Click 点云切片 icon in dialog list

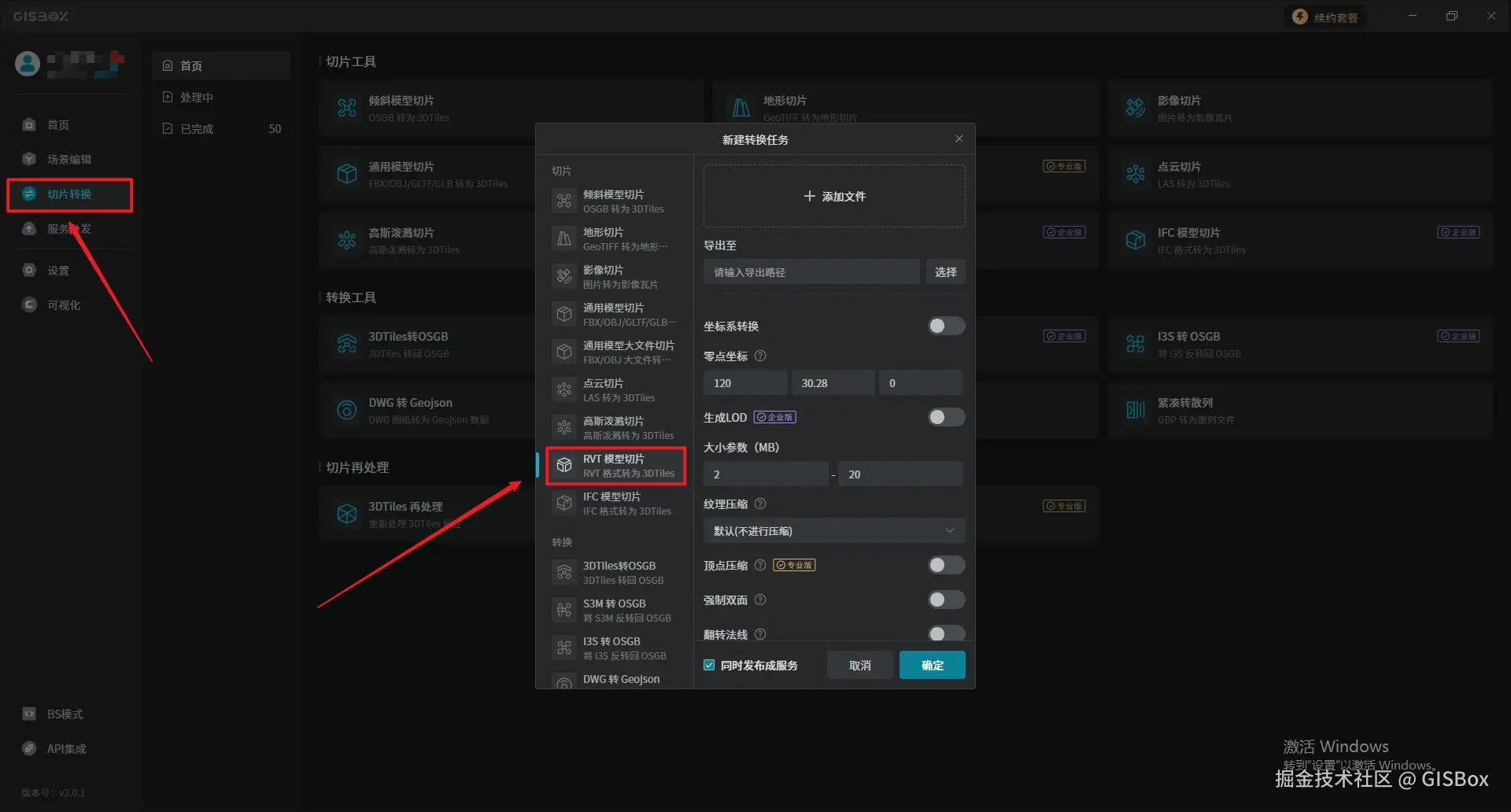click(x=564, y=389)
